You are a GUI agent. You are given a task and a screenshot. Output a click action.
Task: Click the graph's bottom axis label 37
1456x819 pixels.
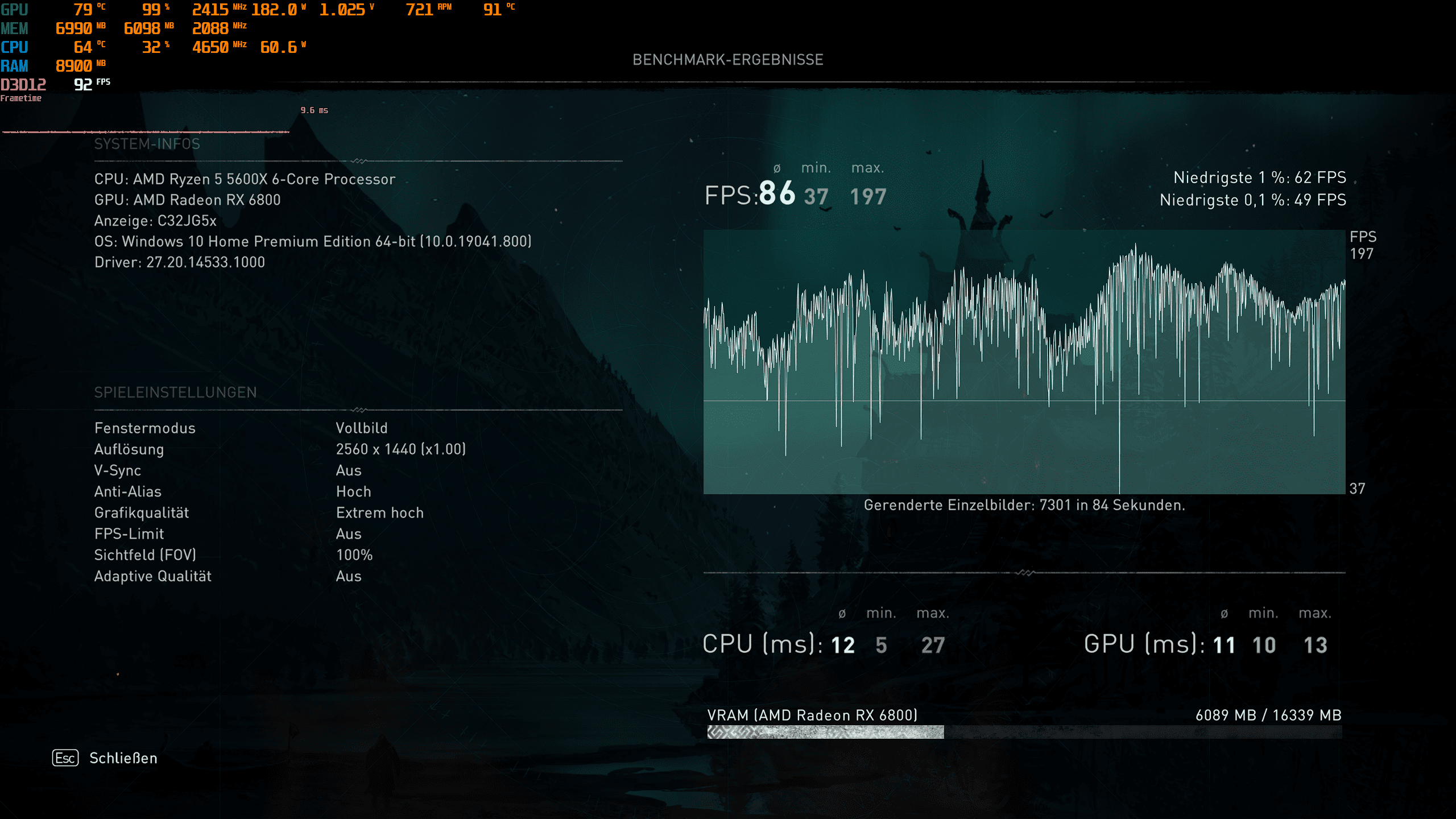click(x=1358, y=489)
